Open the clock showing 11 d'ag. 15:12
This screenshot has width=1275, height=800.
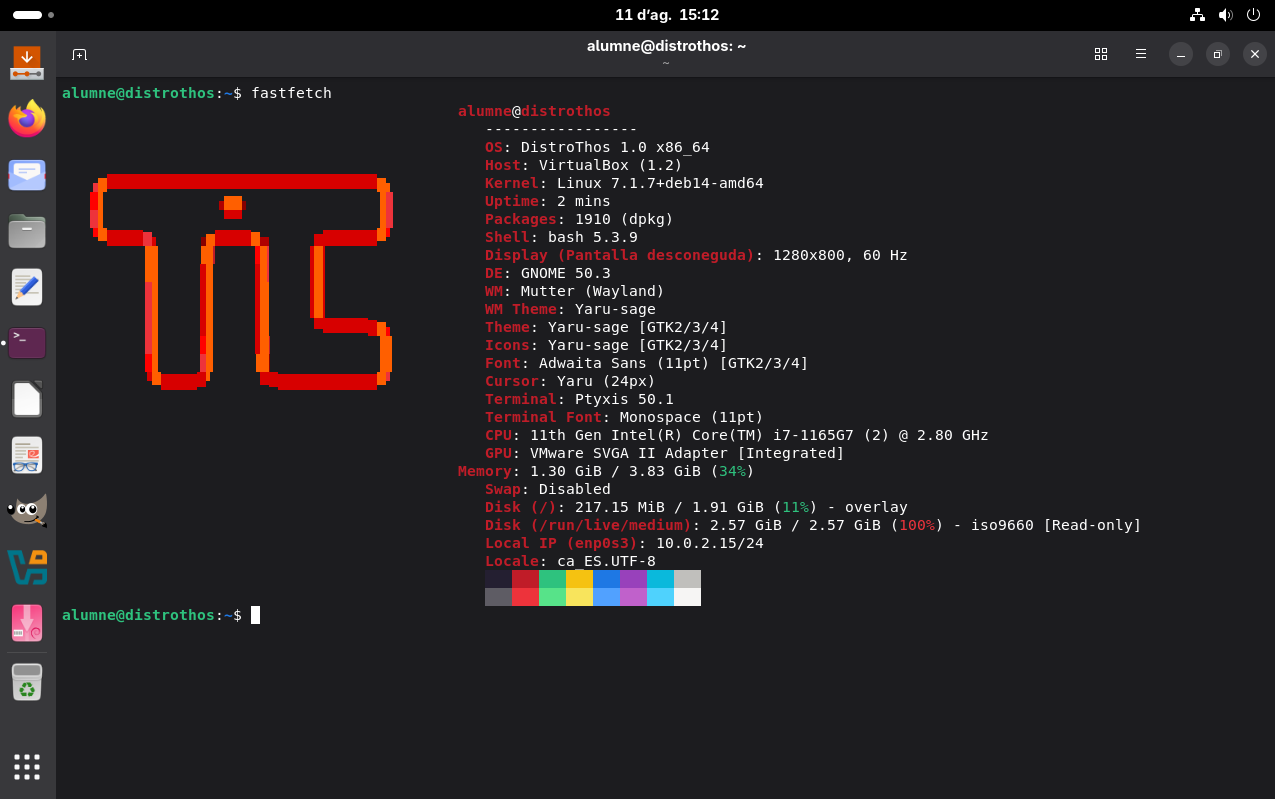[x=667, y=15]
